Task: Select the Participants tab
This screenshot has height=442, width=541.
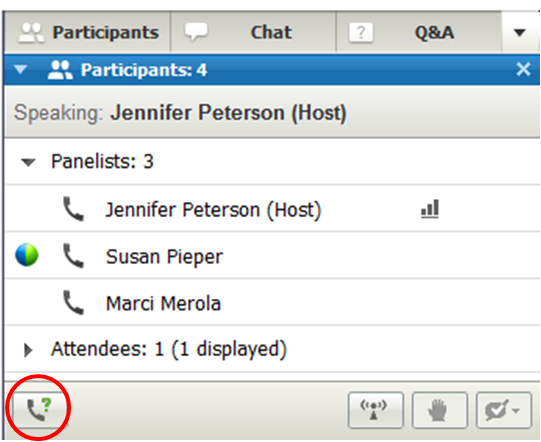Action: tap(88, 32)
